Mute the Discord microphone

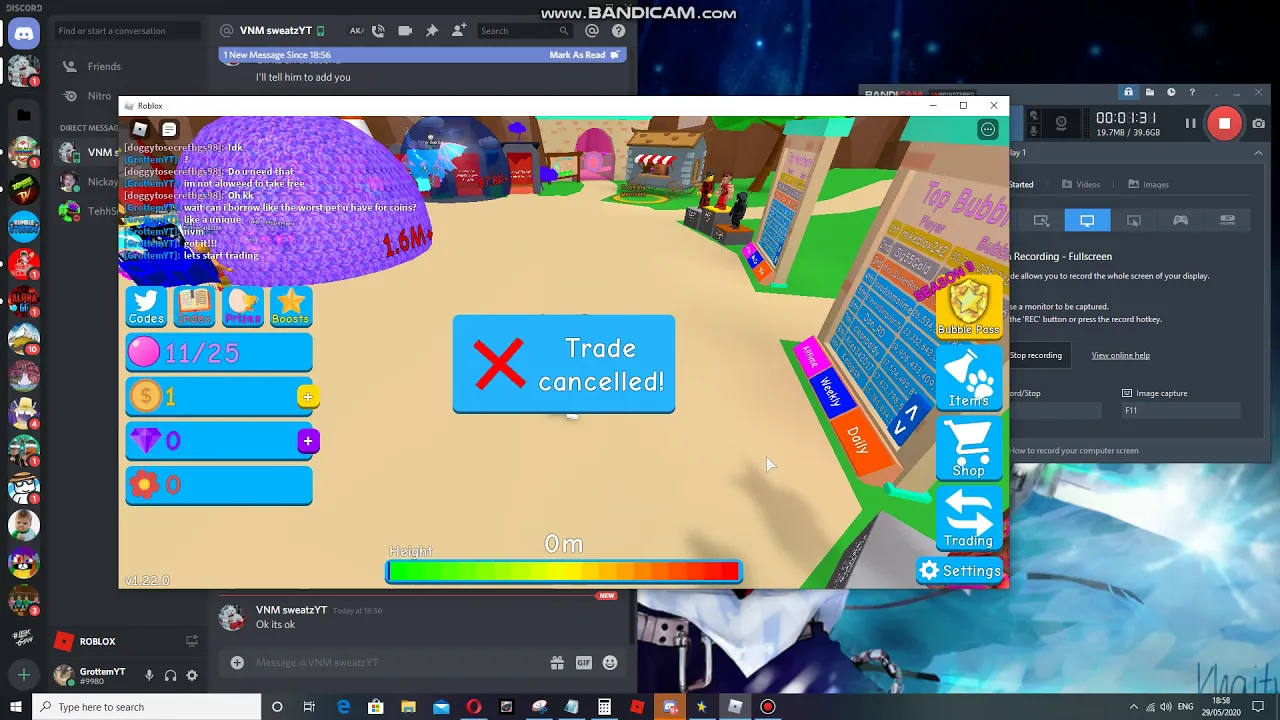click(149, 676)
